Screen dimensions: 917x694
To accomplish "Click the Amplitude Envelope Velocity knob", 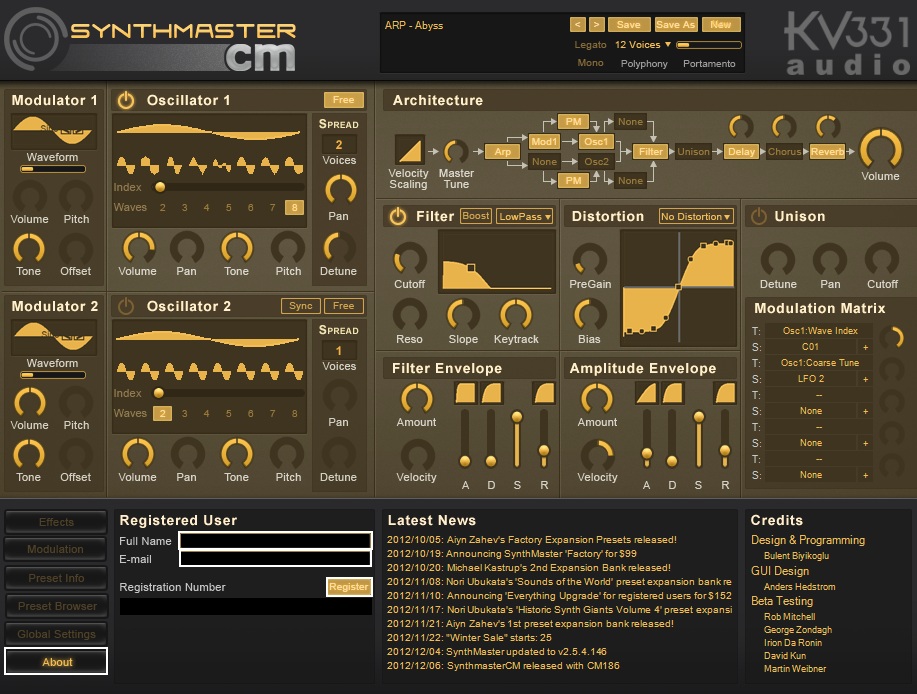I will click(597, 454).
